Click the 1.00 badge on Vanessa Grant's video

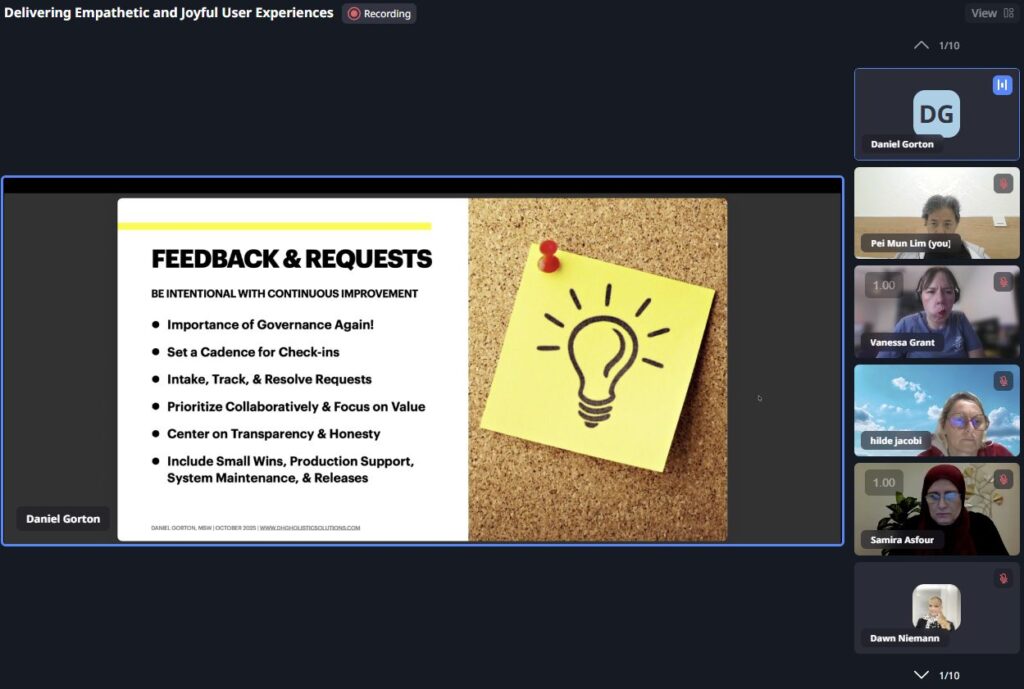click(884, 285)
